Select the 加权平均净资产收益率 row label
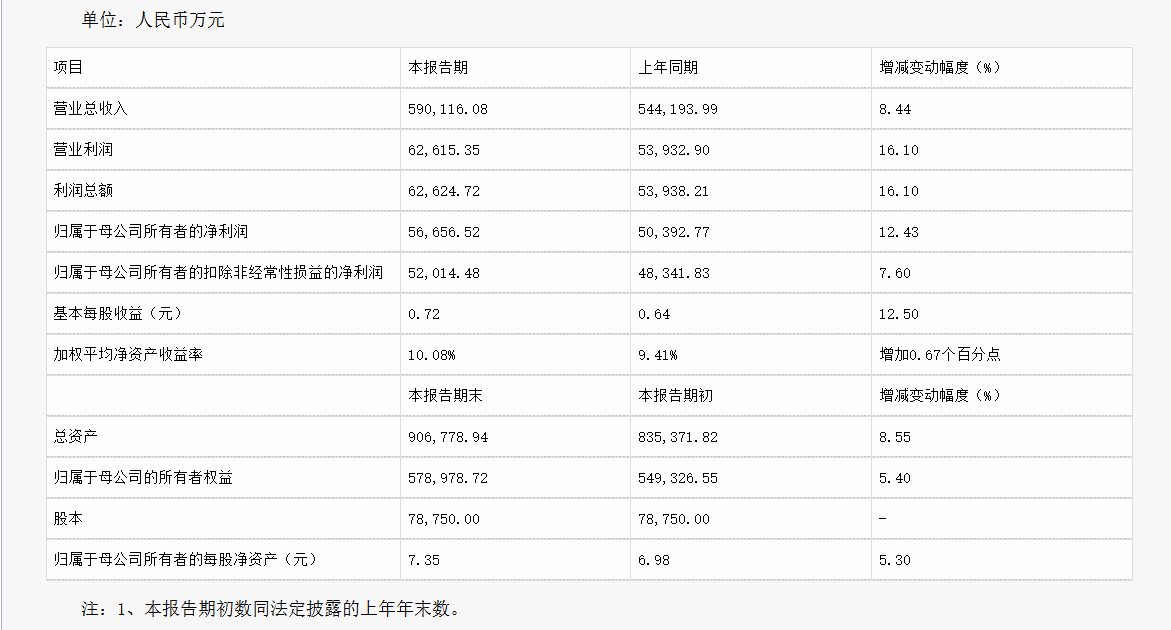1171x630 pixels. (128, 355)
